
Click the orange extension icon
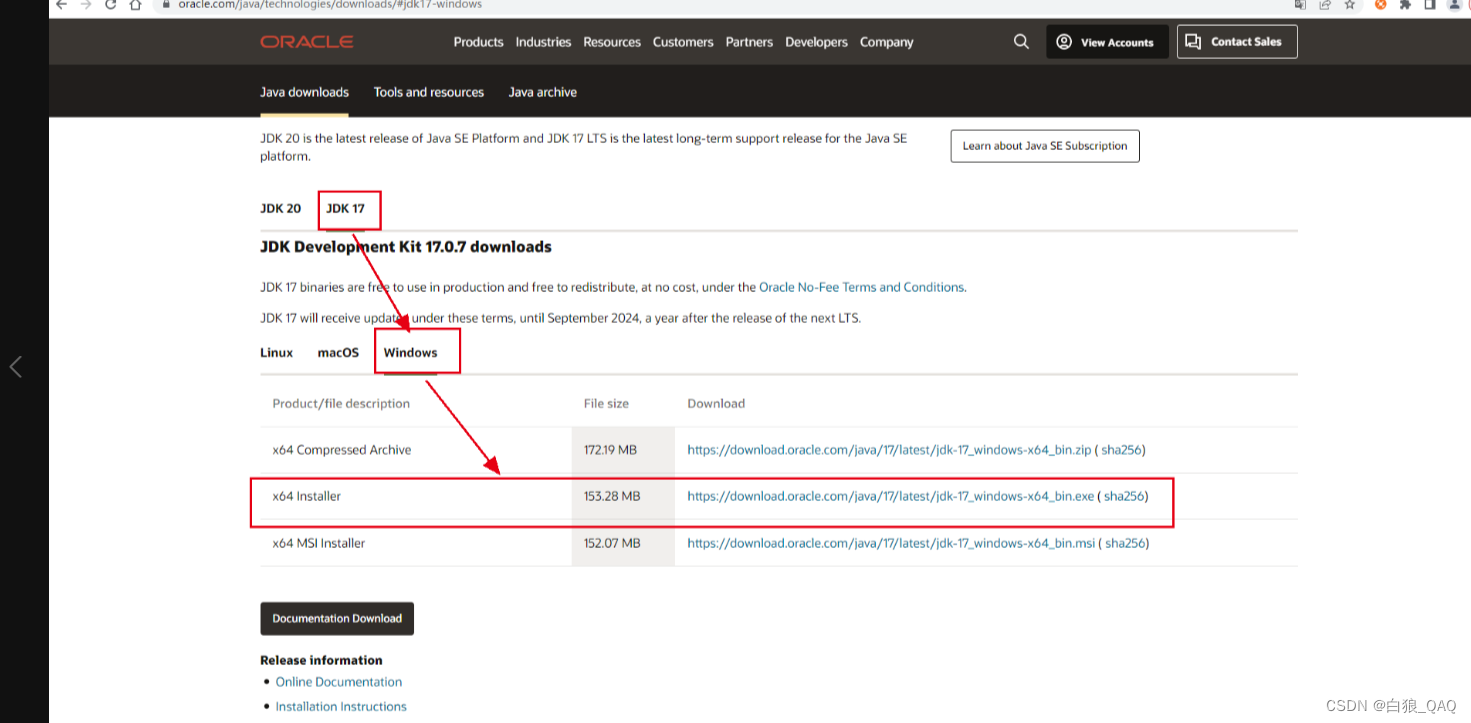1381,4
